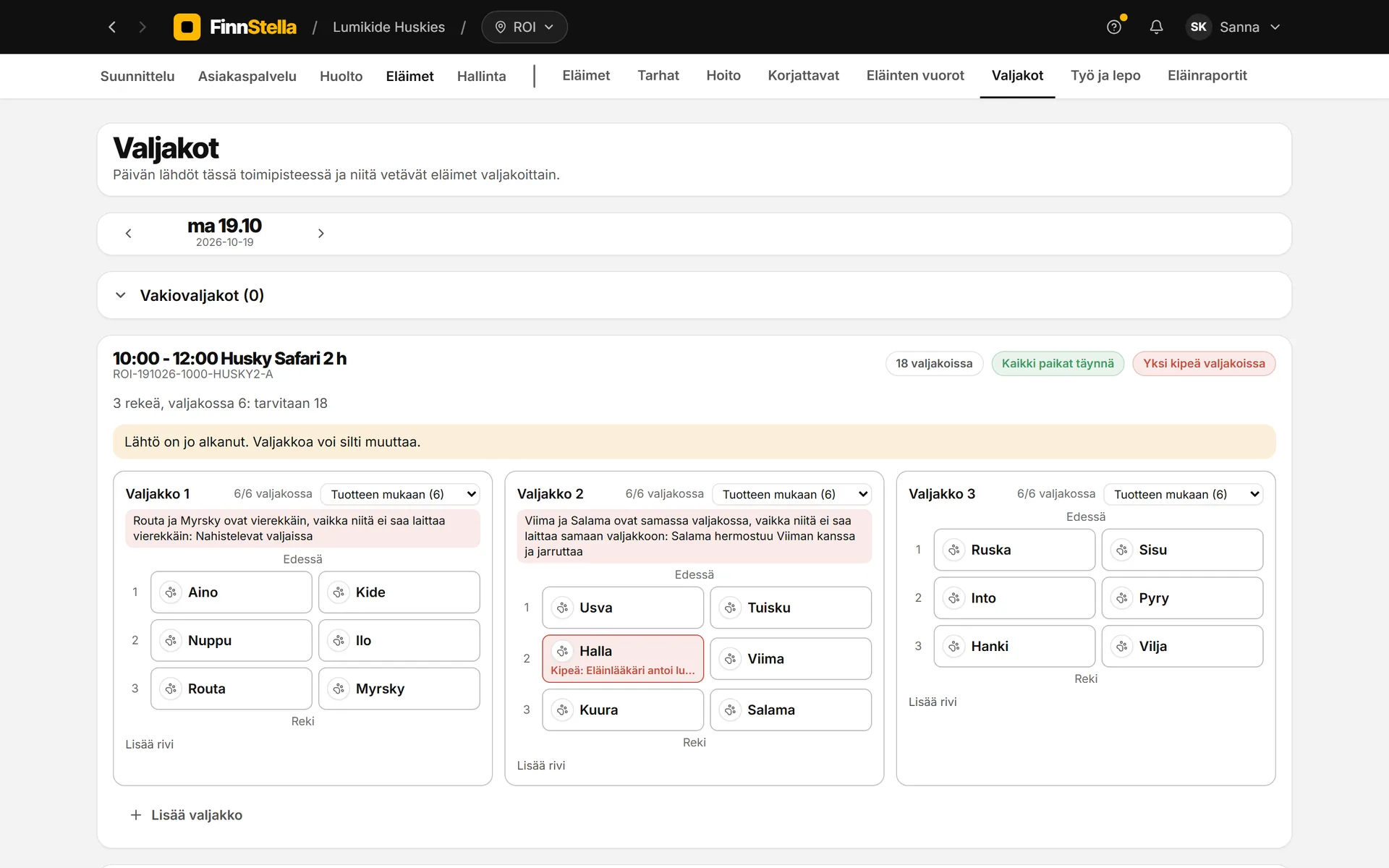Open the ROI location dropdown

coord(524,27)
